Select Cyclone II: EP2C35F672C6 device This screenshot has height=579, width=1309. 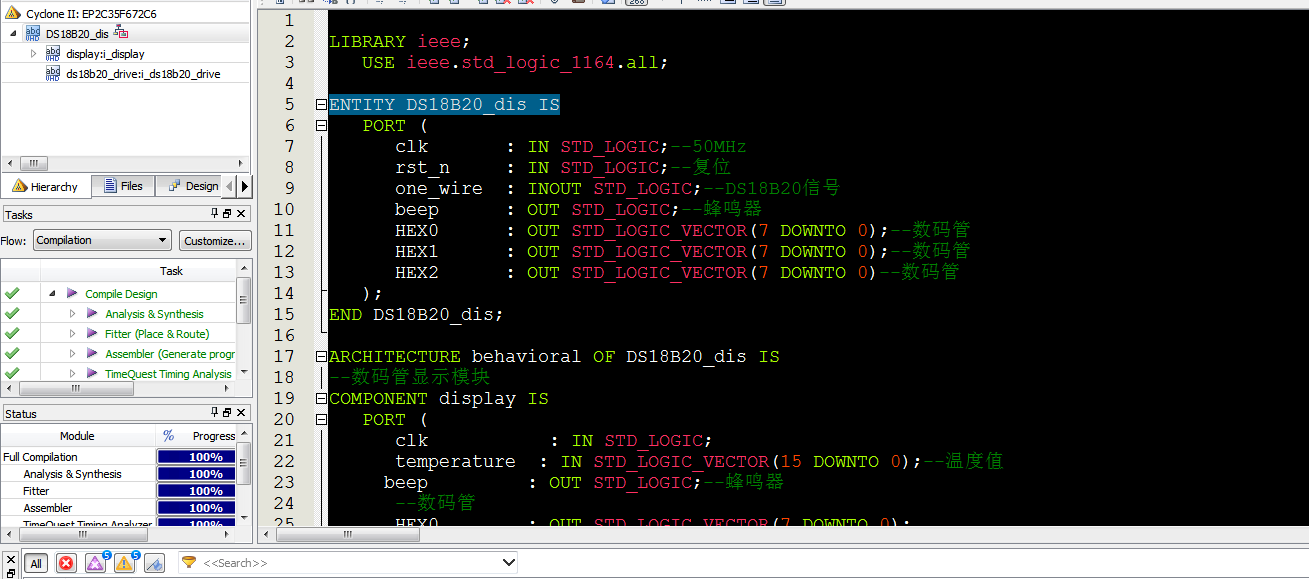(91, 14)
